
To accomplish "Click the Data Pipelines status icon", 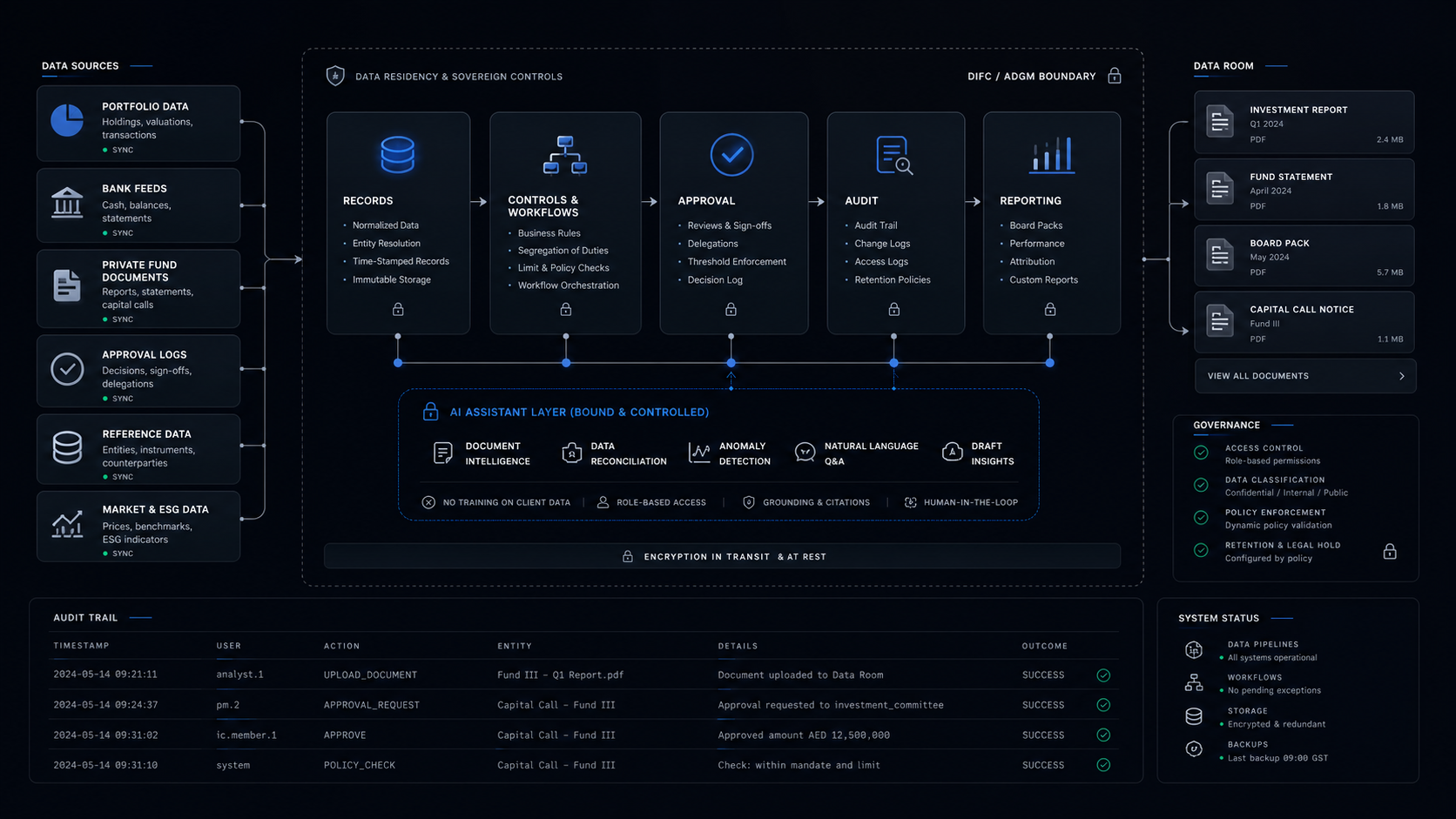I will point(1194,650).
